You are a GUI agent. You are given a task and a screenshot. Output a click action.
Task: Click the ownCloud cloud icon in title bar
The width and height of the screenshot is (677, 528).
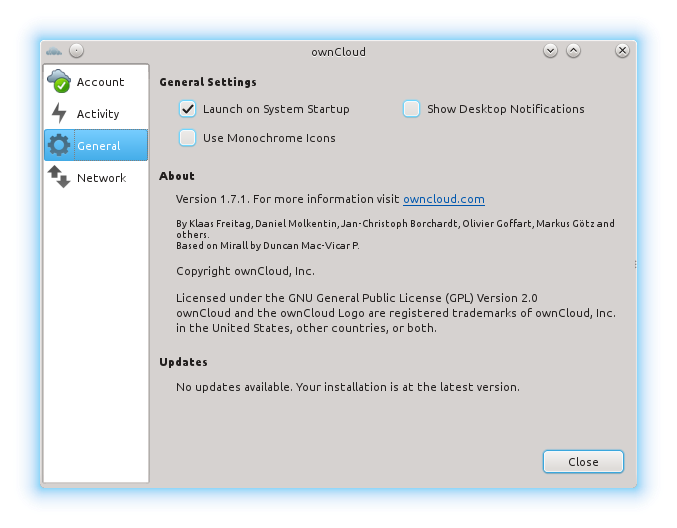point(54,51)
